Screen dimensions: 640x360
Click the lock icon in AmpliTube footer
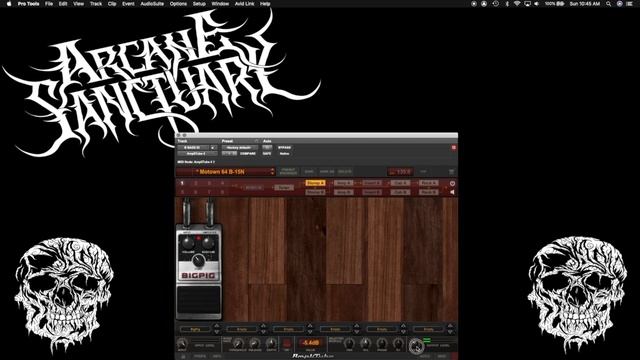(183, 356)
